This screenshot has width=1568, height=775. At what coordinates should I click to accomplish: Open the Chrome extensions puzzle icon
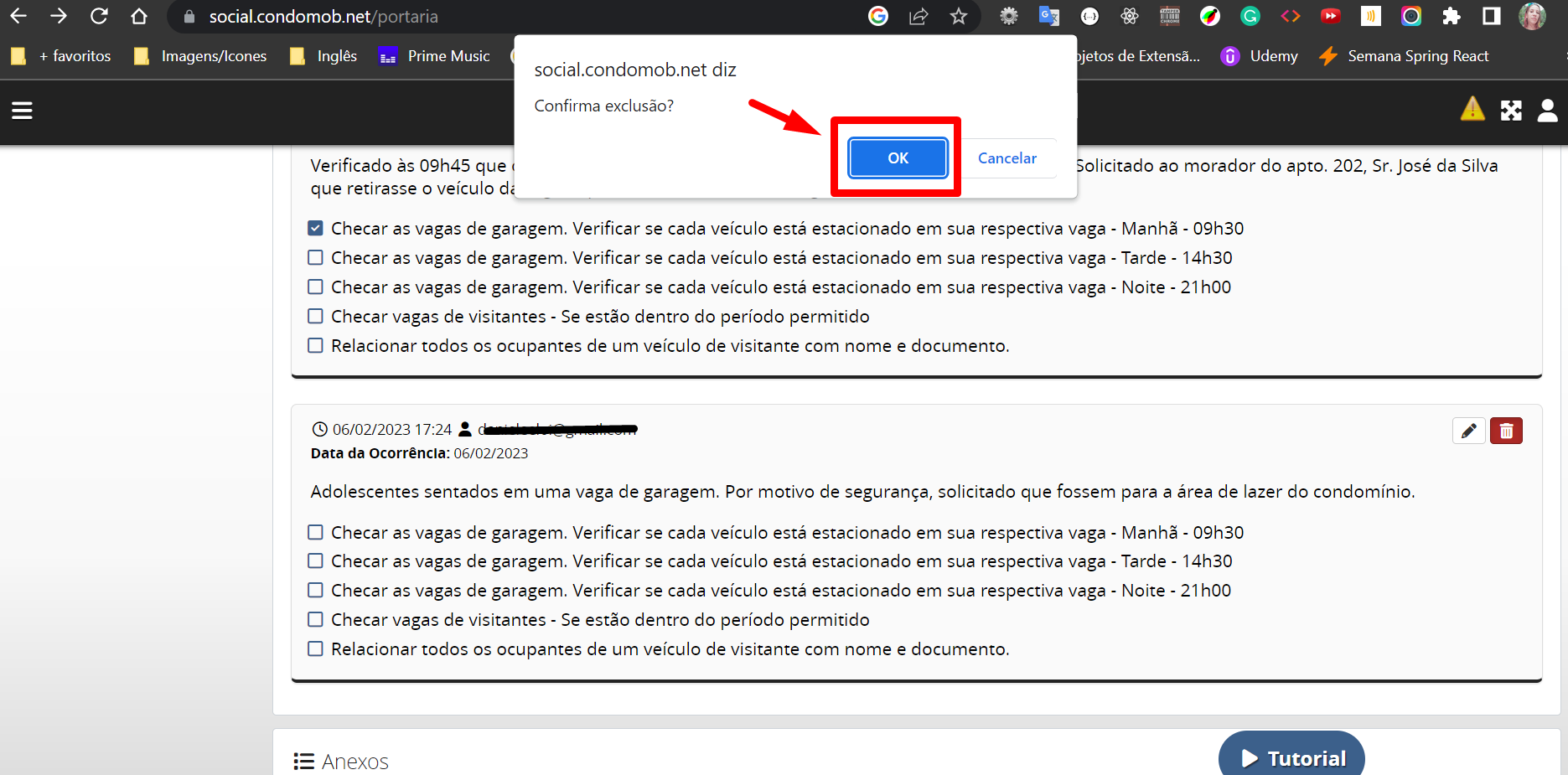point(1452,17)
